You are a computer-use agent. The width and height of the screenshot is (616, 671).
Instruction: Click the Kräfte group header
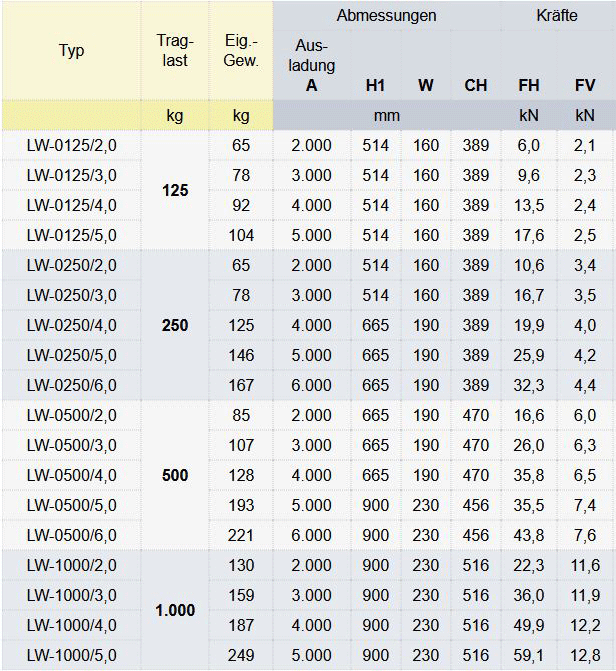click(557, 16)
